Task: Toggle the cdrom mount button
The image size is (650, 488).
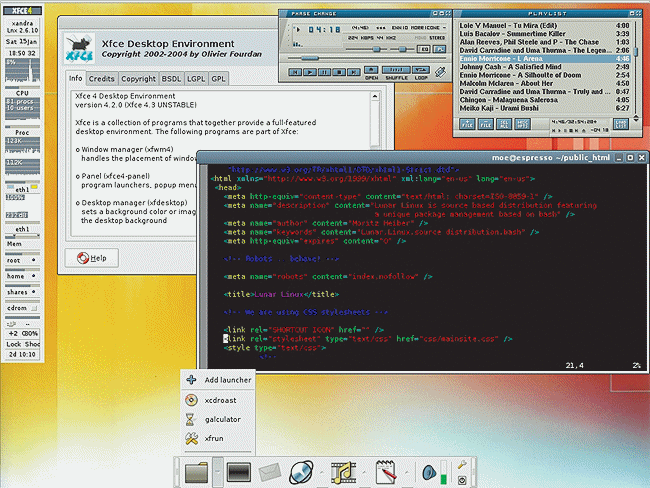Action: pyautogui.click(x=34, y=308)
